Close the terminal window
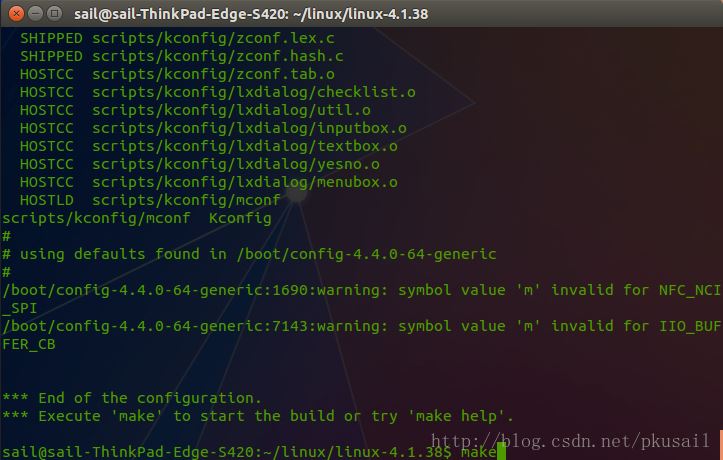723x460 pixels. click(16, 13)
